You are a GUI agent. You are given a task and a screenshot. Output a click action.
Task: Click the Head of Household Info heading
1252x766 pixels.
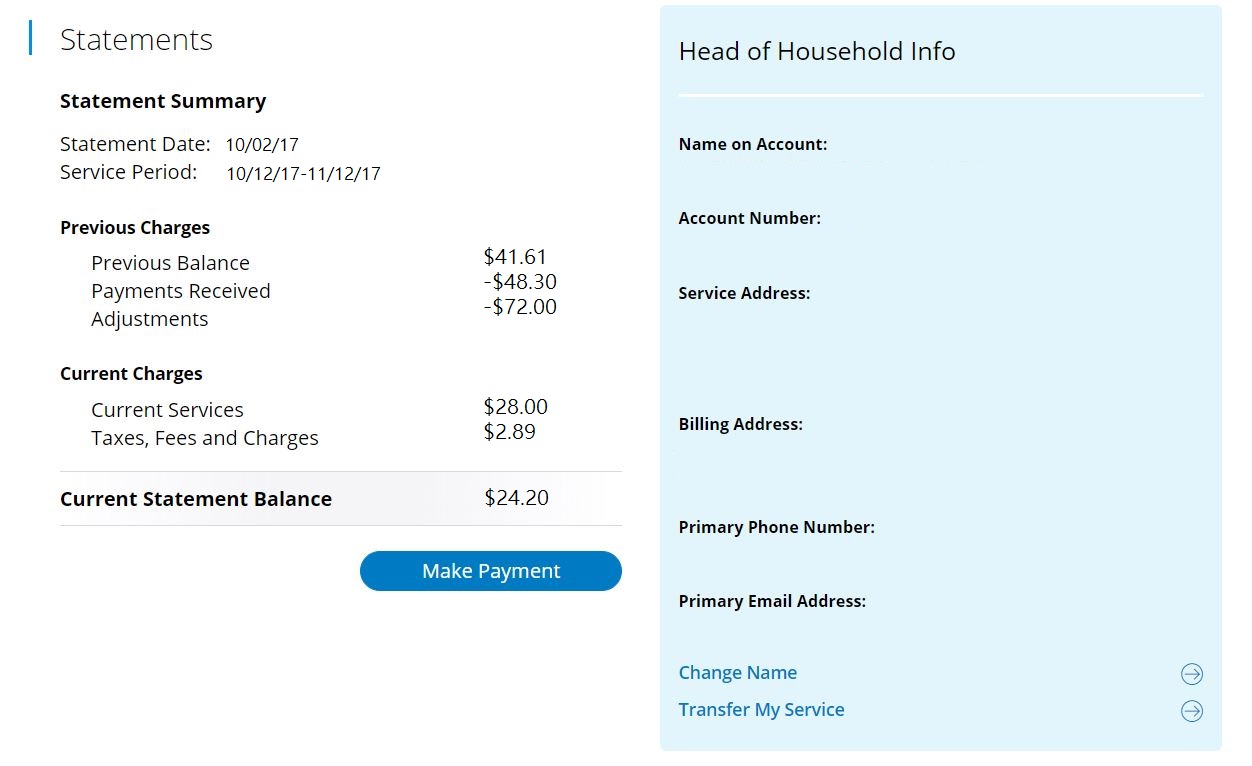tap(817, 52)
